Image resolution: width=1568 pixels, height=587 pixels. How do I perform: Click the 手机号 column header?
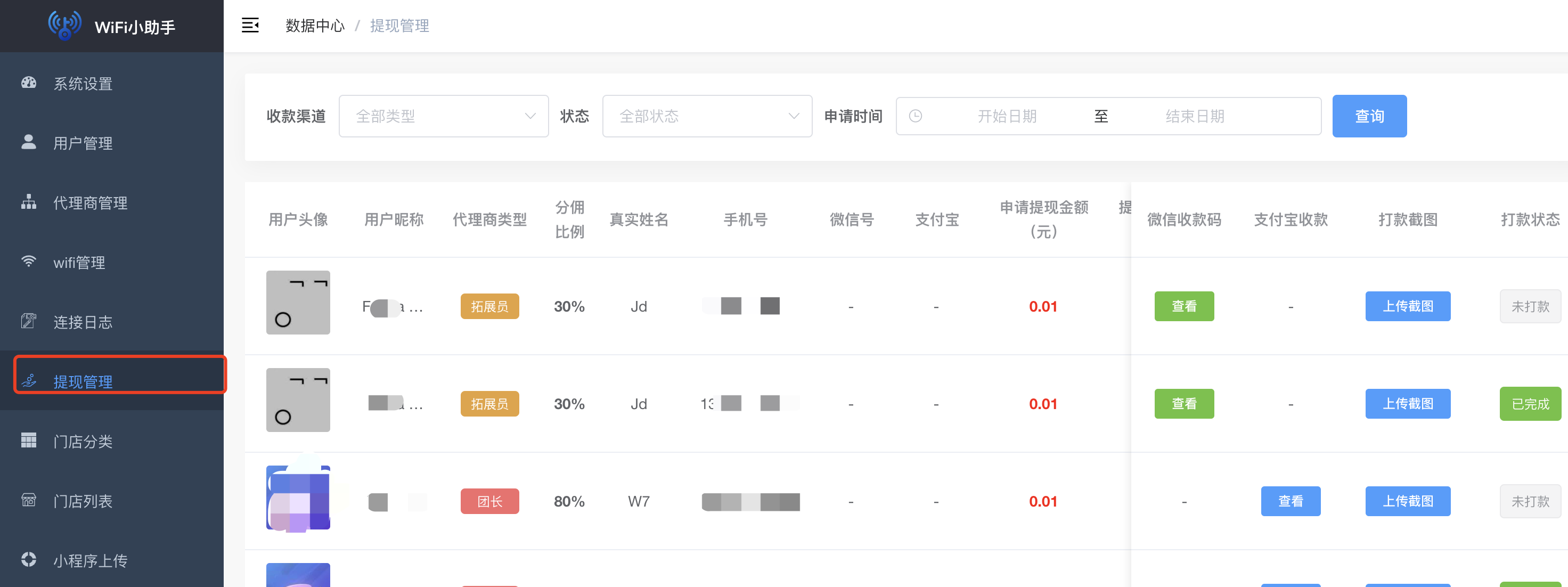[745, 219]
